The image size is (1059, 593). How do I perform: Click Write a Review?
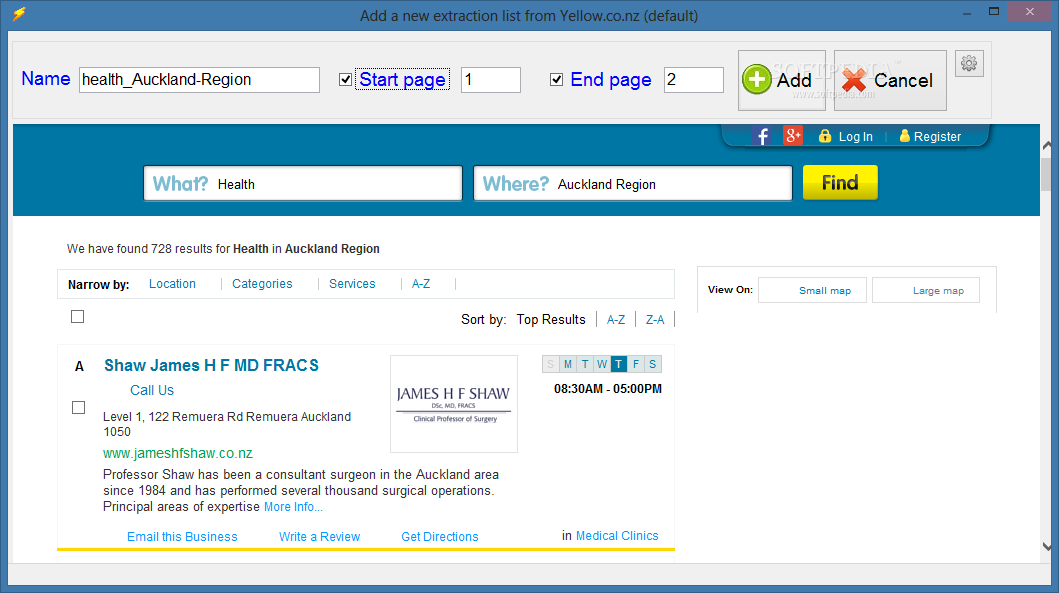(x=319, y=536)
